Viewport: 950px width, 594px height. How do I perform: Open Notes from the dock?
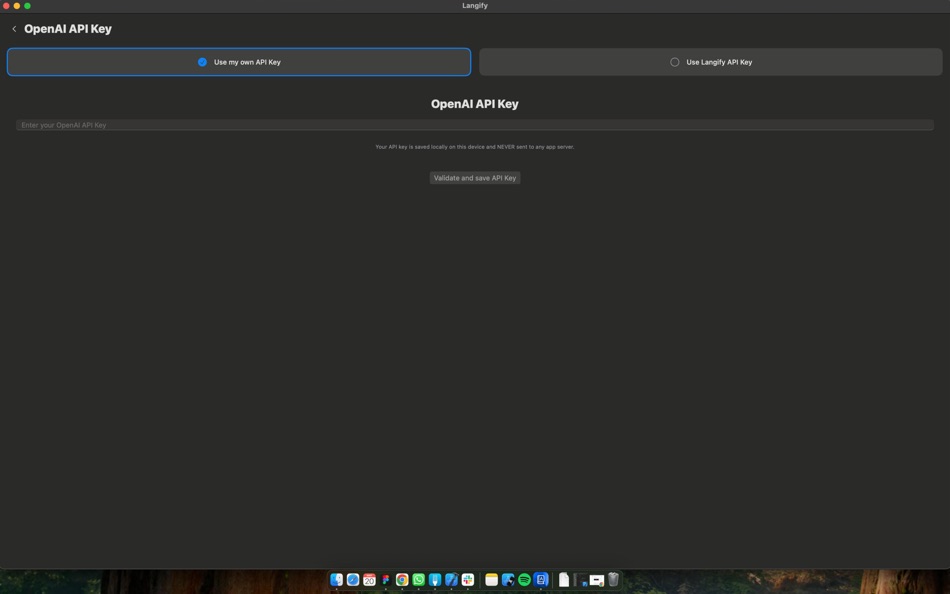point(491,579)
